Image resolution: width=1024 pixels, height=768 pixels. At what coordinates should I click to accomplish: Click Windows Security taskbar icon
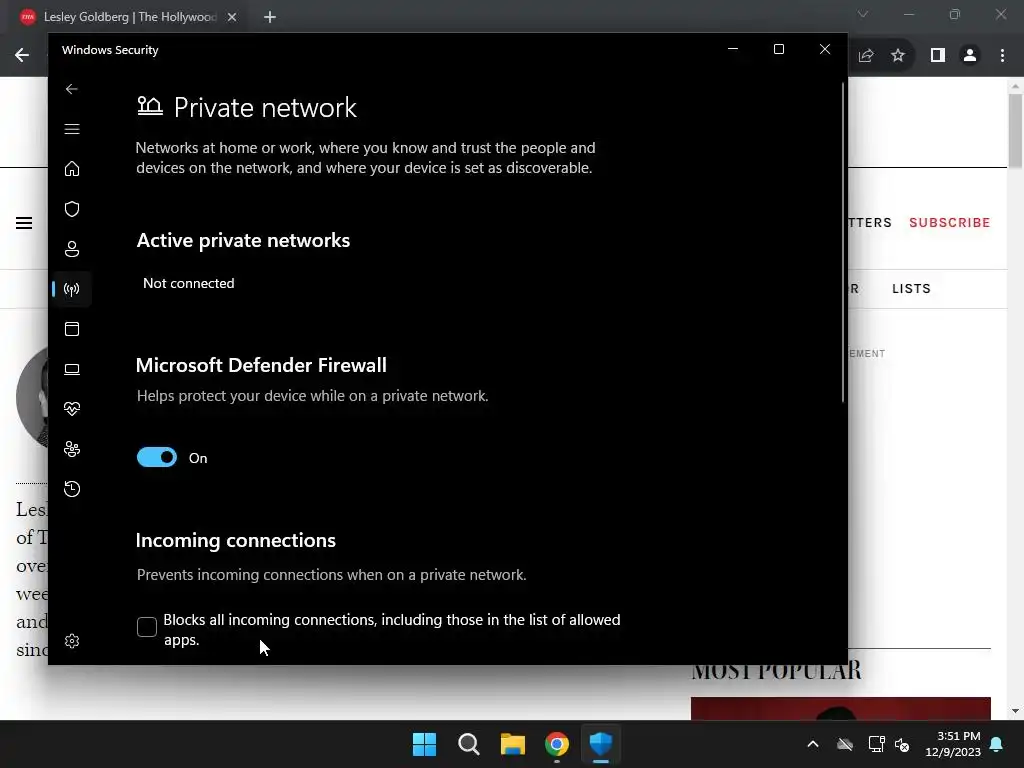coord(601,744)
